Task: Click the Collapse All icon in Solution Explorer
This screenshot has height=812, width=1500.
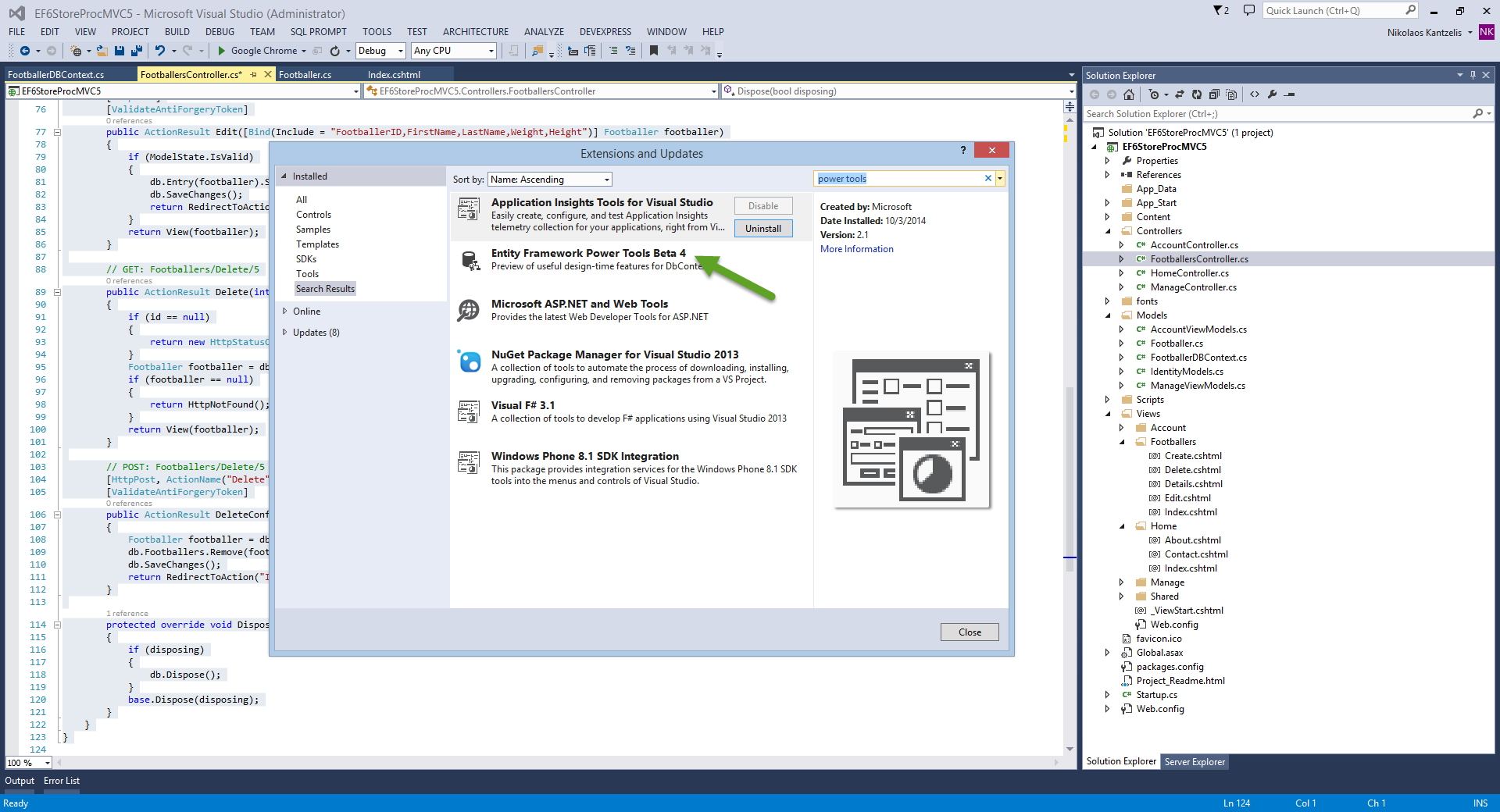Action: (1214, 94)
